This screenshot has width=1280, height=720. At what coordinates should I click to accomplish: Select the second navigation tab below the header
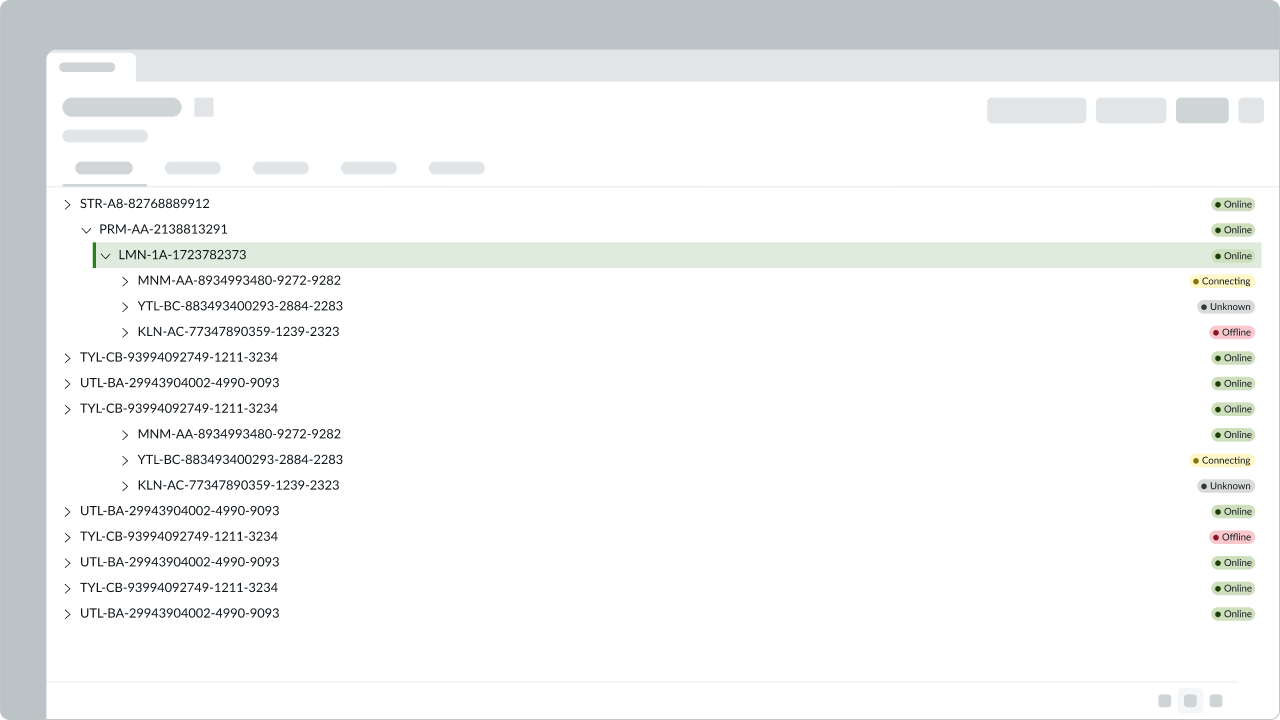(192, 168)
